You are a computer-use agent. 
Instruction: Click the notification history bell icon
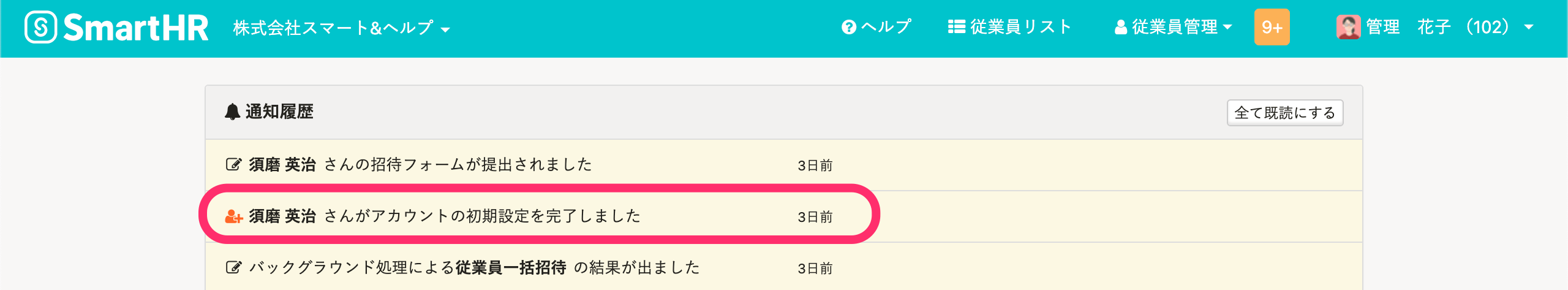click(x=232, y=112)
